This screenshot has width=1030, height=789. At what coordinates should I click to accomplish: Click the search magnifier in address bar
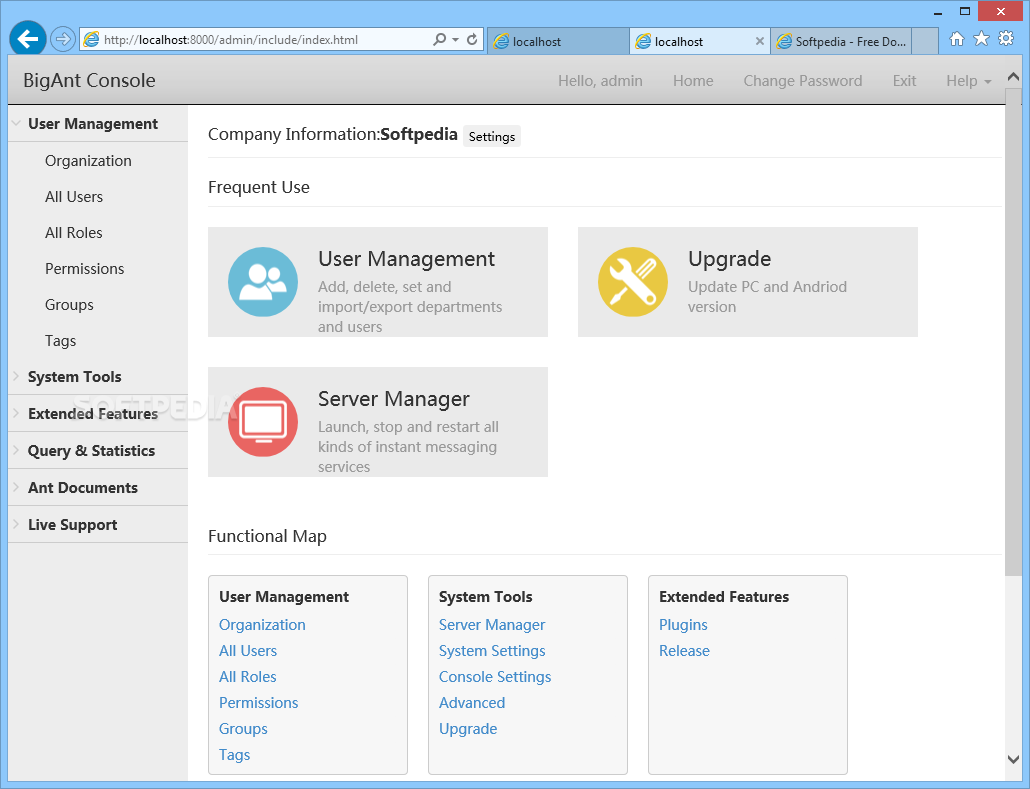(x=439, y=39)
